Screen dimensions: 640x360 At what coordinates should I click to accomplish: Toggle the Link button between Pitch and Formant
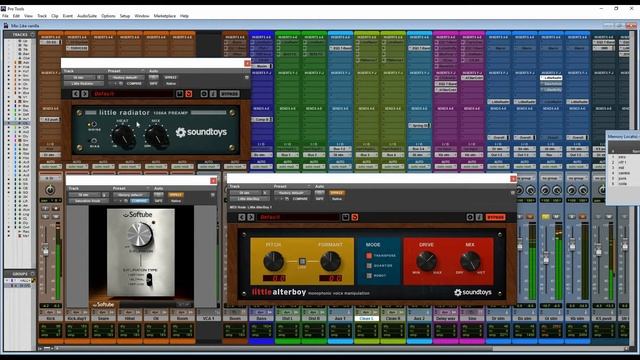(x=302, y=262)
